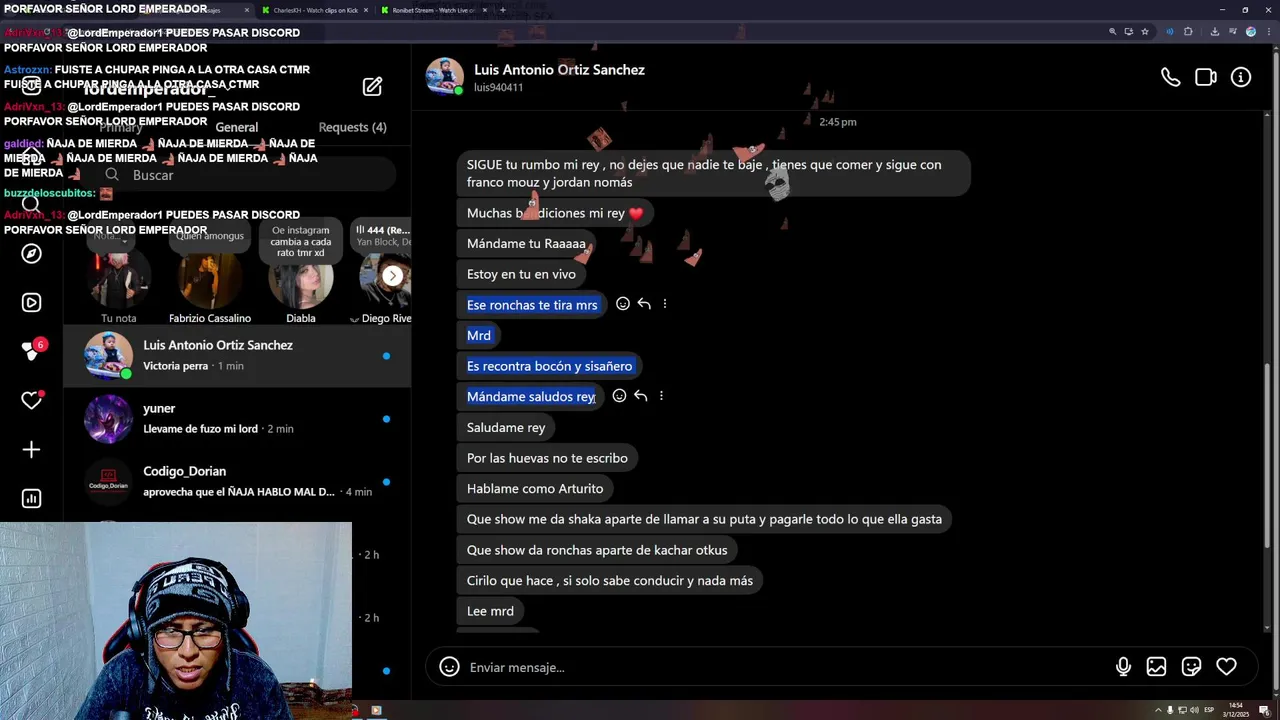The width and height of the screenshot is (1280, 720).
Task: Start an audio call with Luis
Action: click(1170, 77)
